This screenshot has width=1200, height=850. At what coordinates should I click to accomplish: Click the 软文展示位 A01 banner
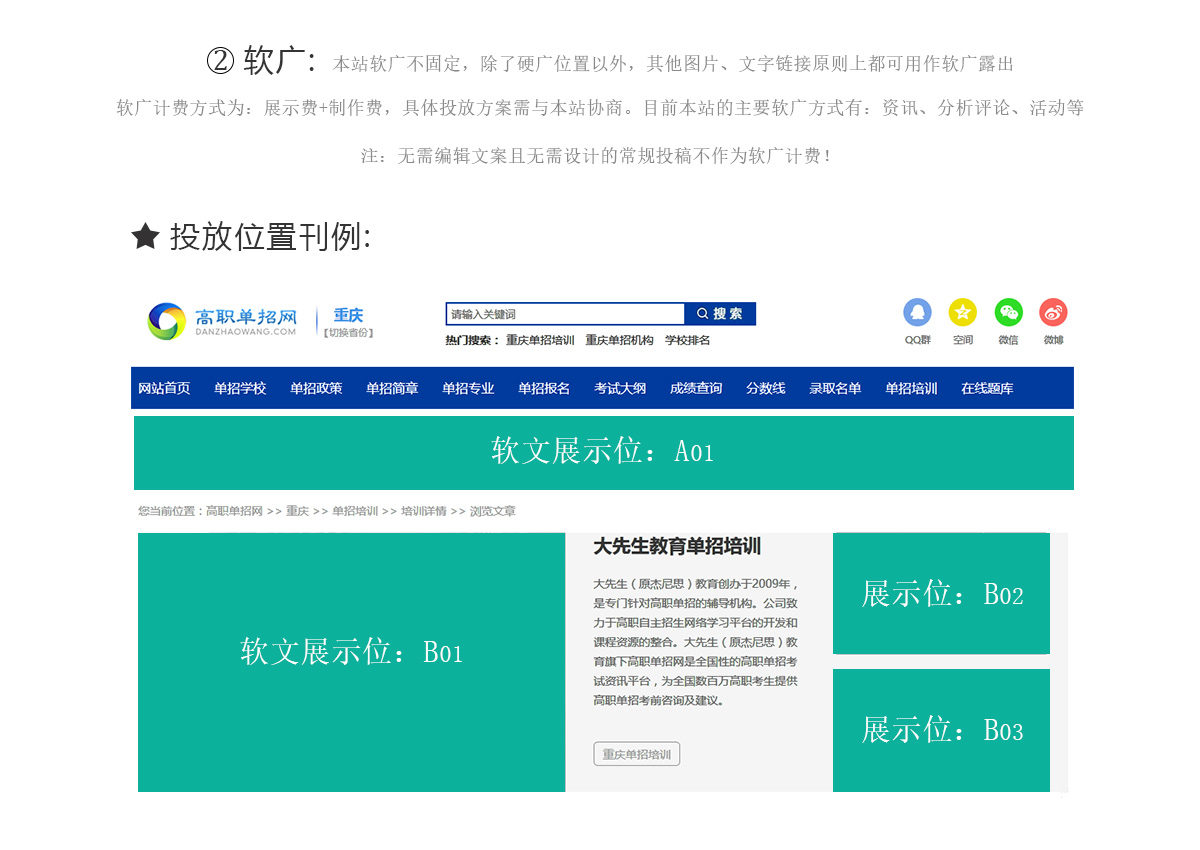coord(603,452)
